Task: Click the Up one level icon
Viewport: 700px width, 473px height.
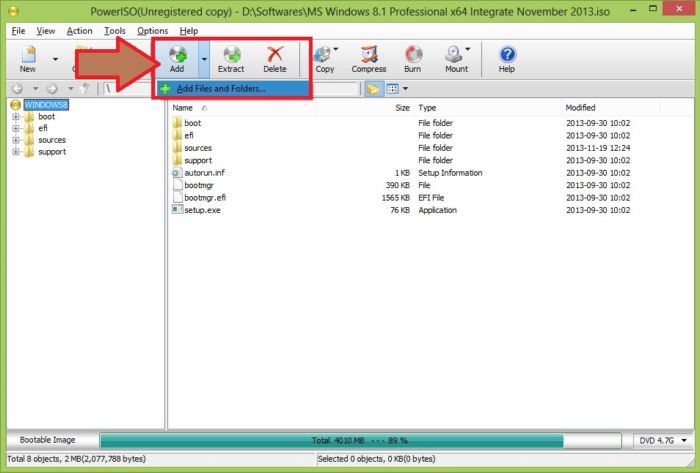Action: coord(86,89)
